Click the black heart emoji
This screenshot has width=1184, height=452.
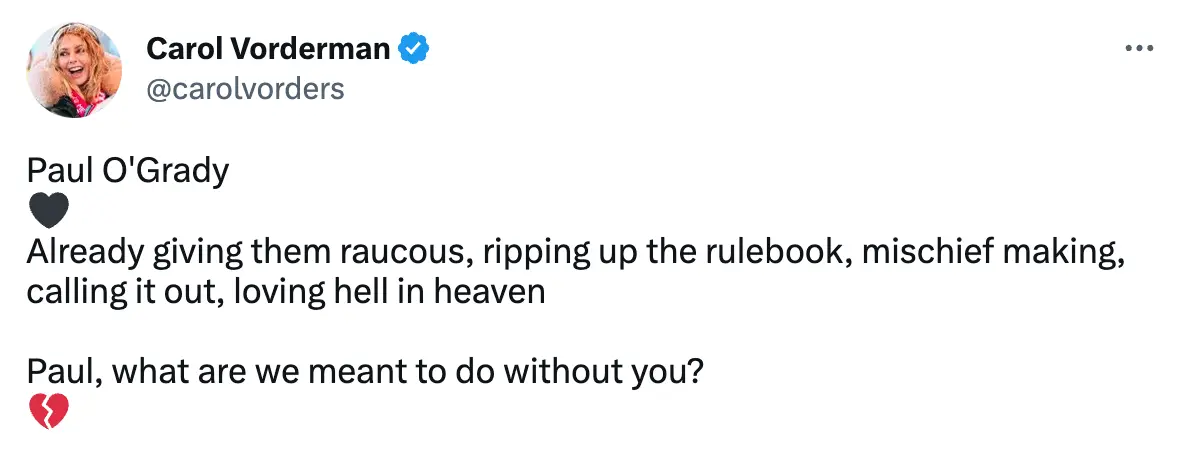[x=49, y=211]
